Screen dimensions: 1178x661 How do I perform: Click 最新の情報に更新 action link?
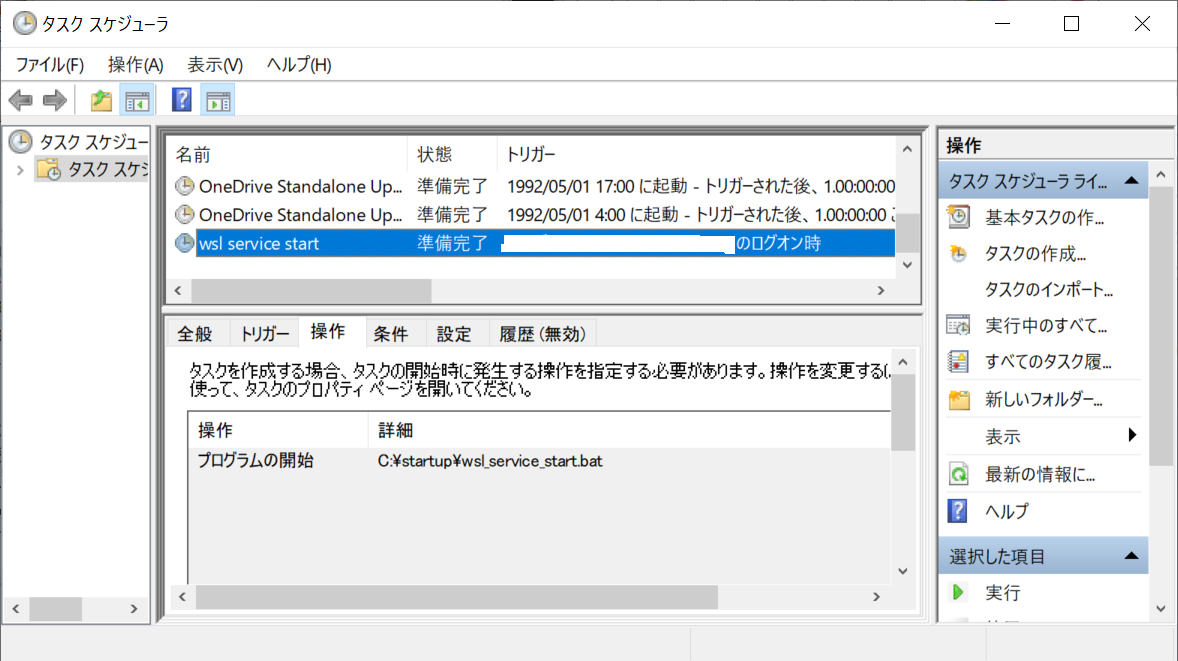(1041, 474)
